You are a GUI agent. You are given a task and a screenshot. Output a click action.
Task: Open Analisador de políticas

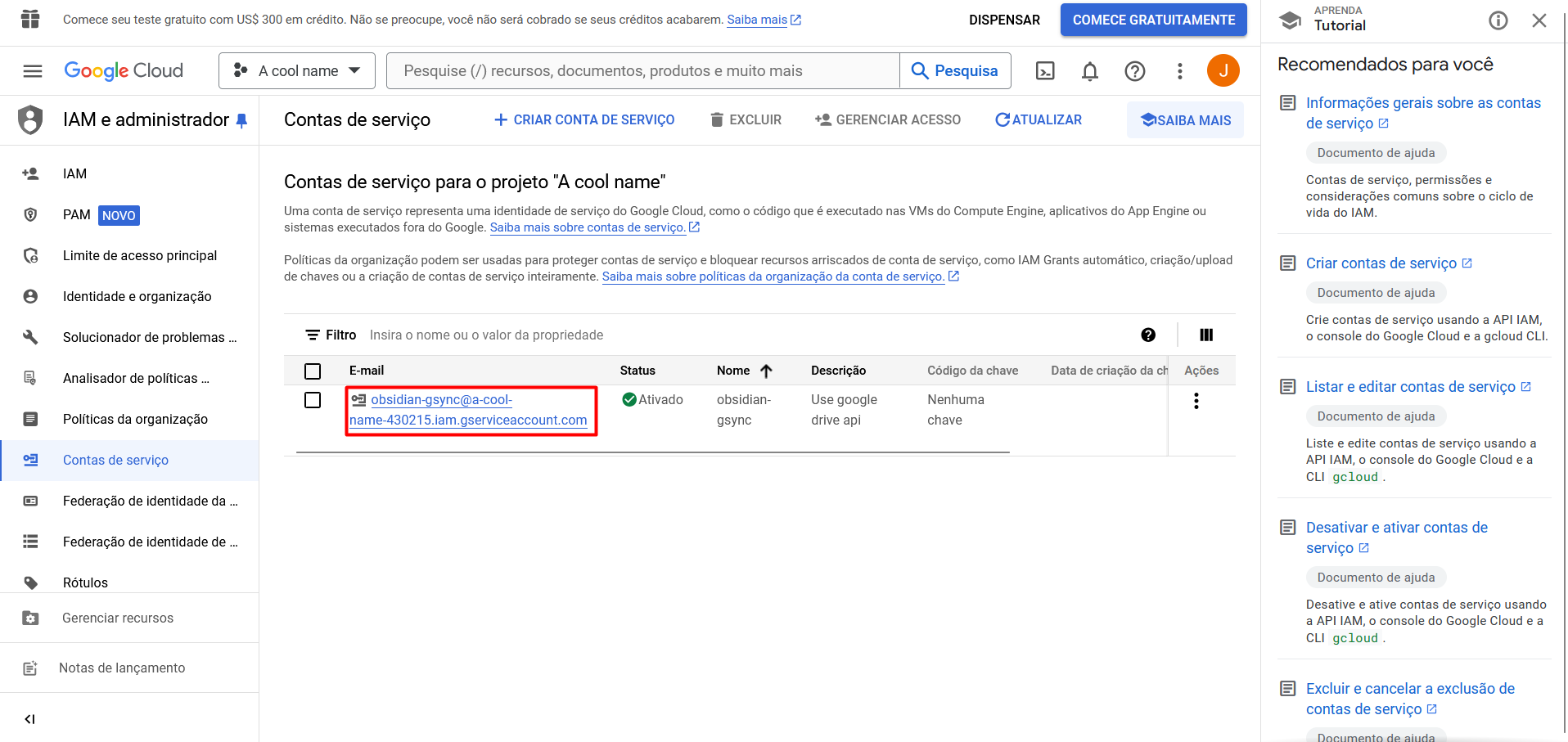(x=129, y=378)
